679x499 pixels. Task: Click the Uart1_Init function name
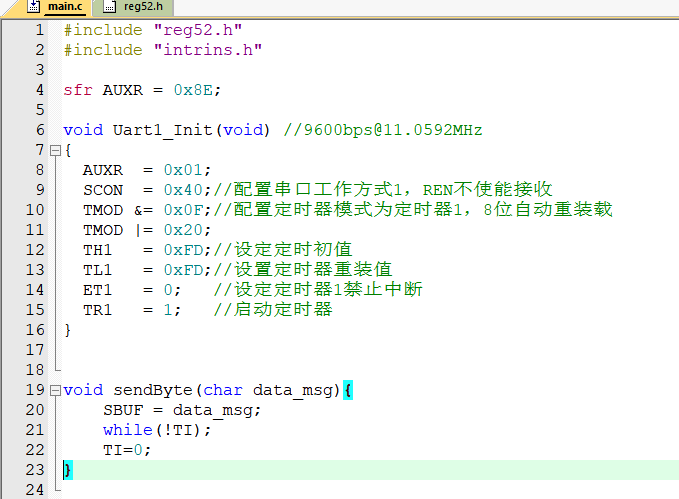click(x=163, y=130)
